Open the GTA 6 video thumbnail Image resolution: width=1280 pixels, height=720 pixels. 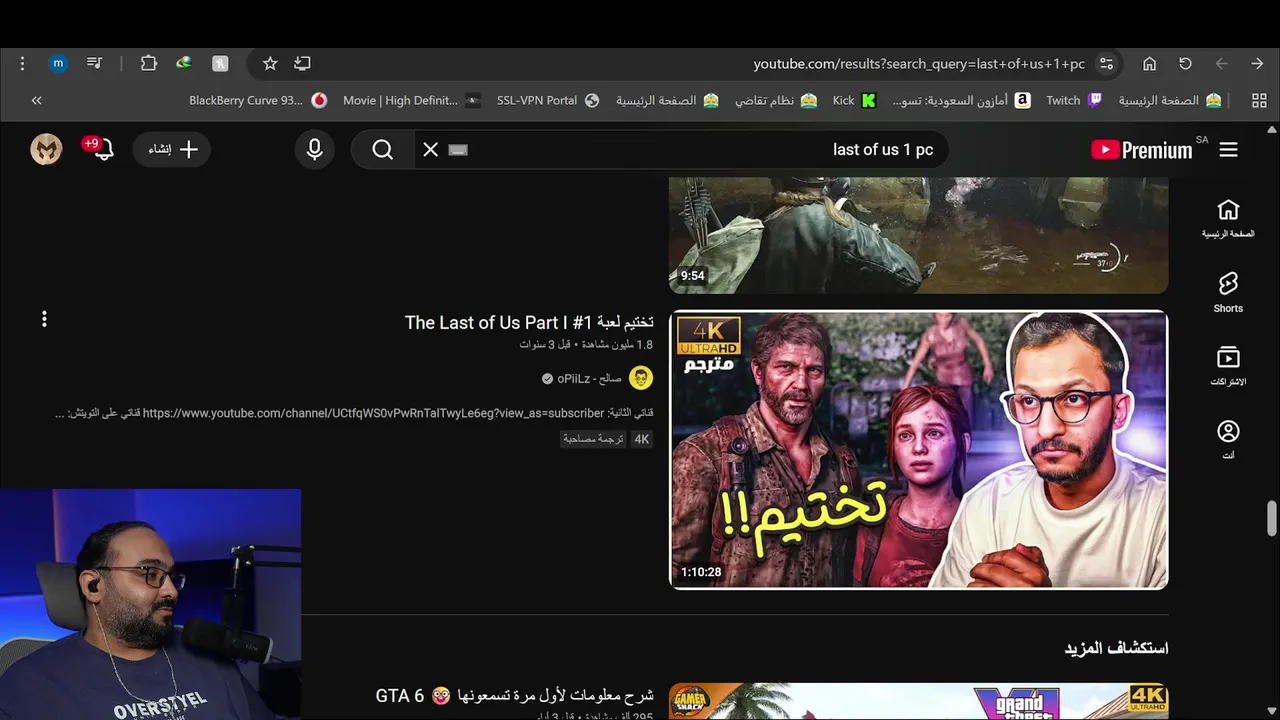[918, 701]
